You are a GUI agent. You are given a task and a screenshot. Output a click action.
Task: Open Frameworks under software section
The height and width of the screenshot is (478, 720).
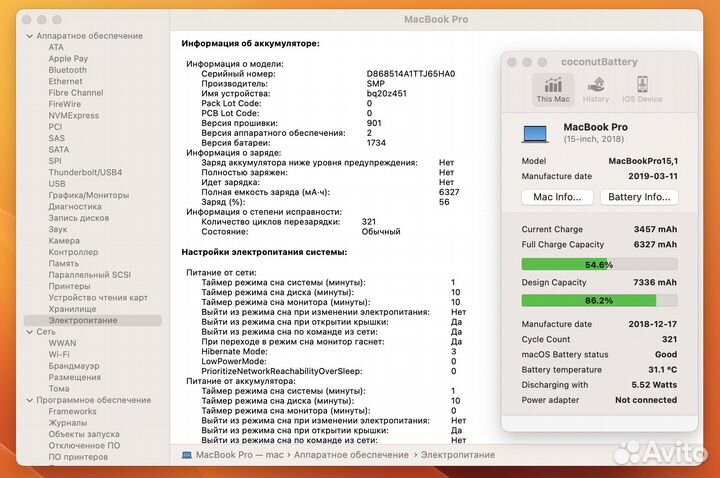(x=72, y=411)
